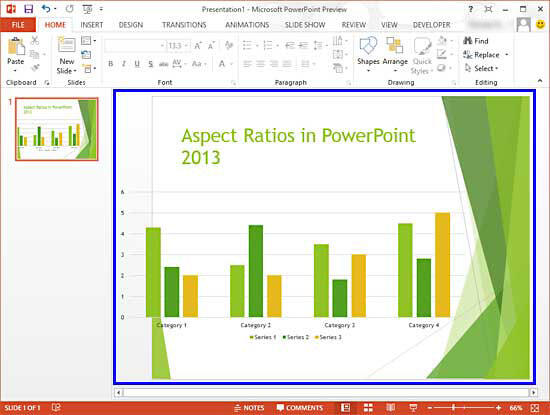Click the Redo/Repeat icon
Screen dimensions: 550x415
tap(69, 9)
